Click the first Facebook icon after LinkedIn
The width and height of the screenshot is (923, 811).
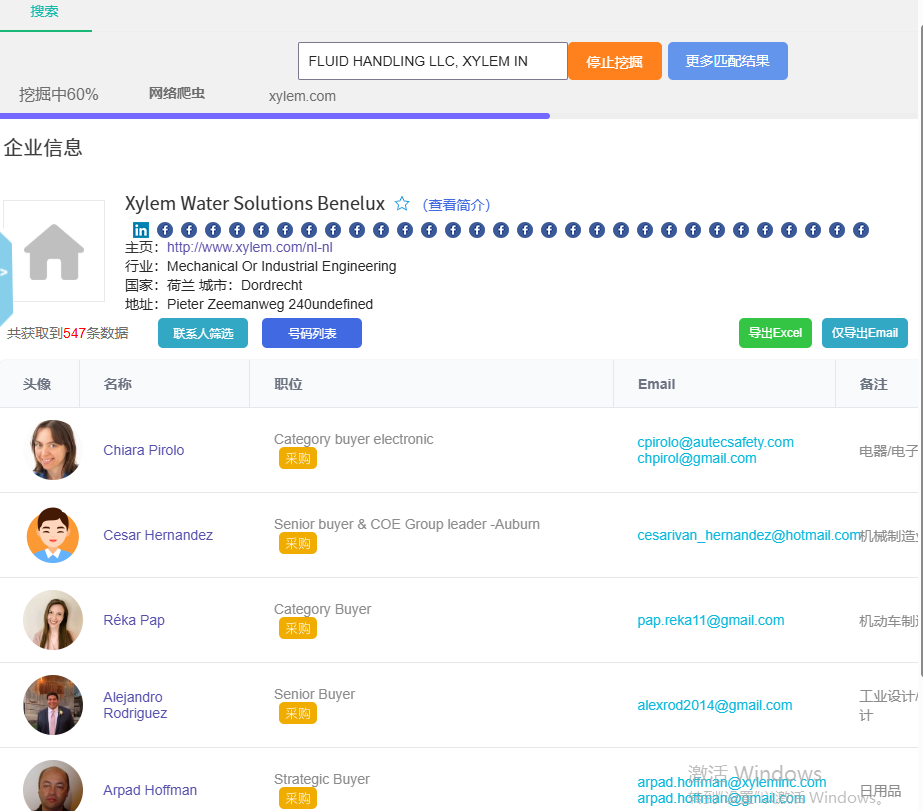(x=165, y=230)
